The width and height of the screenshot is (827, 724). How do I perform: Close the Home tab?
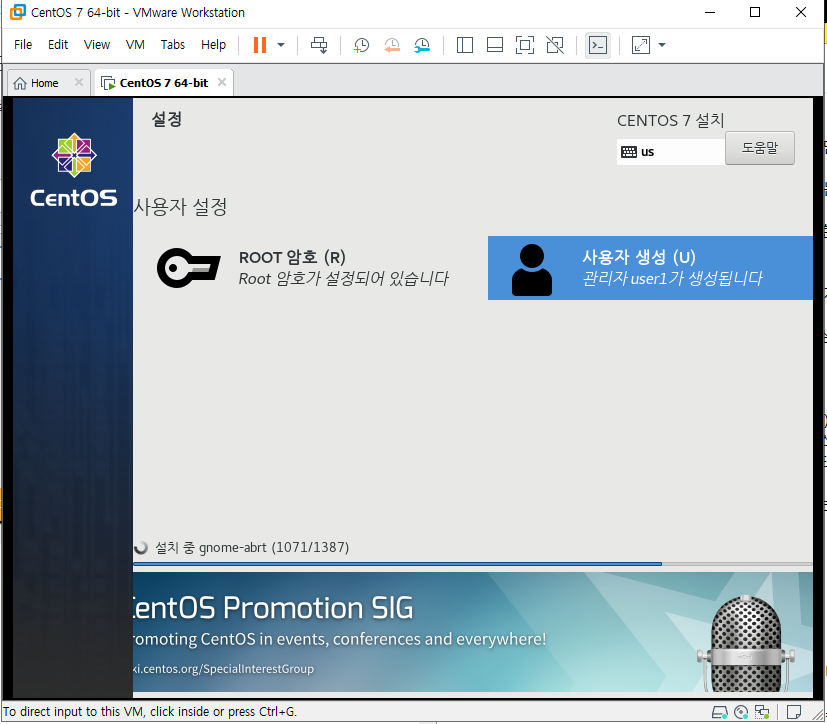pyautogui.click(x=79, y=82)
